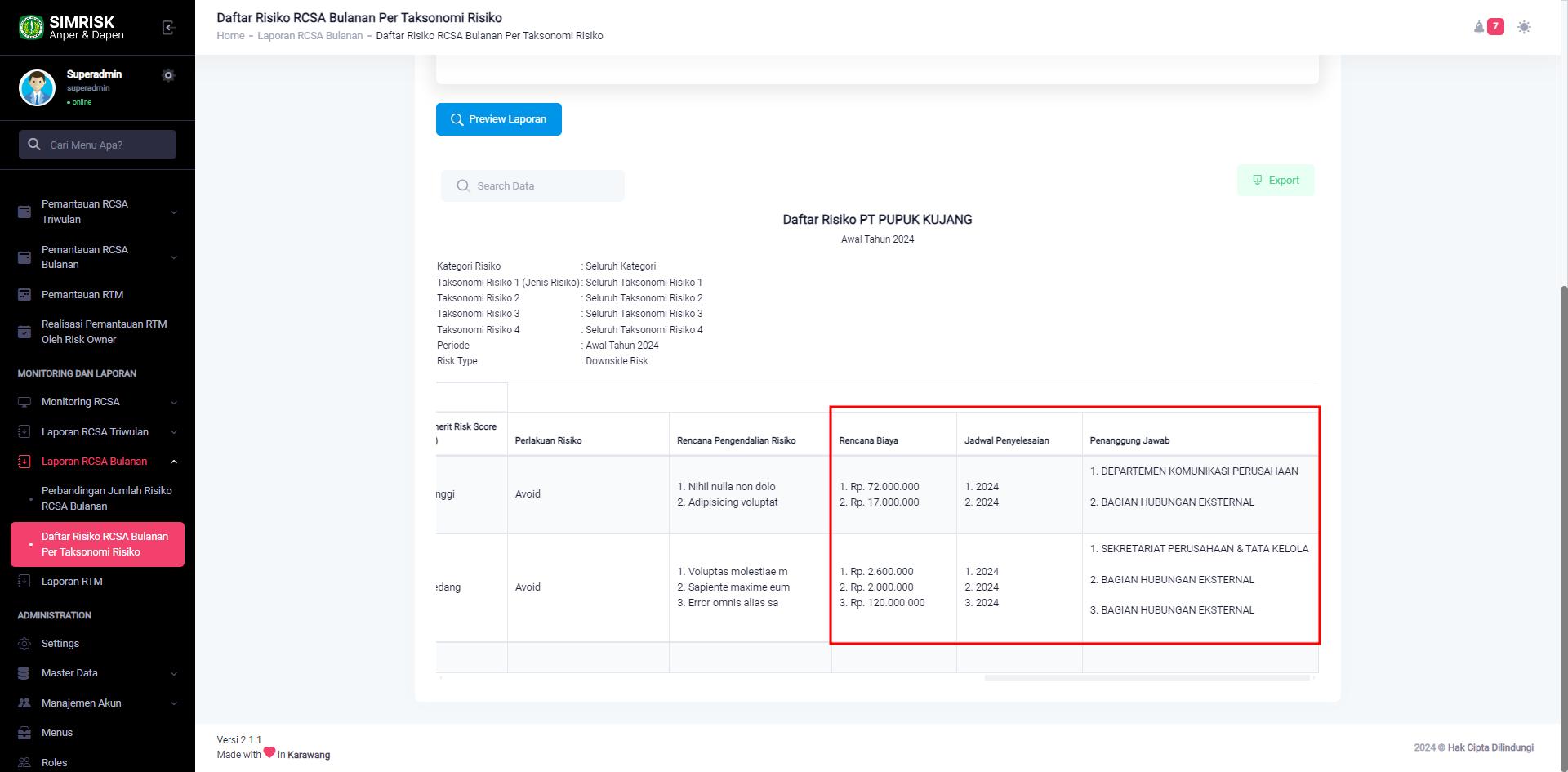This screenshot has width=1568, height=772.
Task: Click the Preview Laporan button
Action: tap(499, 119)
